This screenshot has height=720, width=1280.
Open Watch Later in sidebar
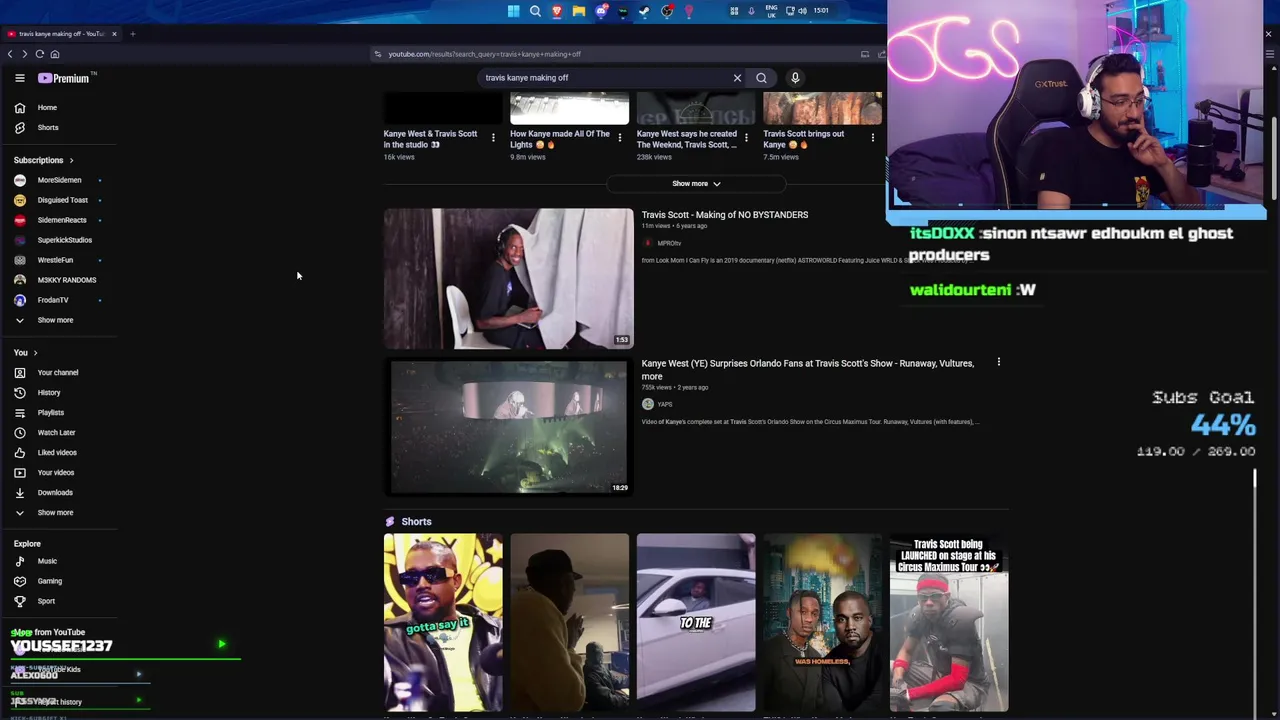coord(56,432)
